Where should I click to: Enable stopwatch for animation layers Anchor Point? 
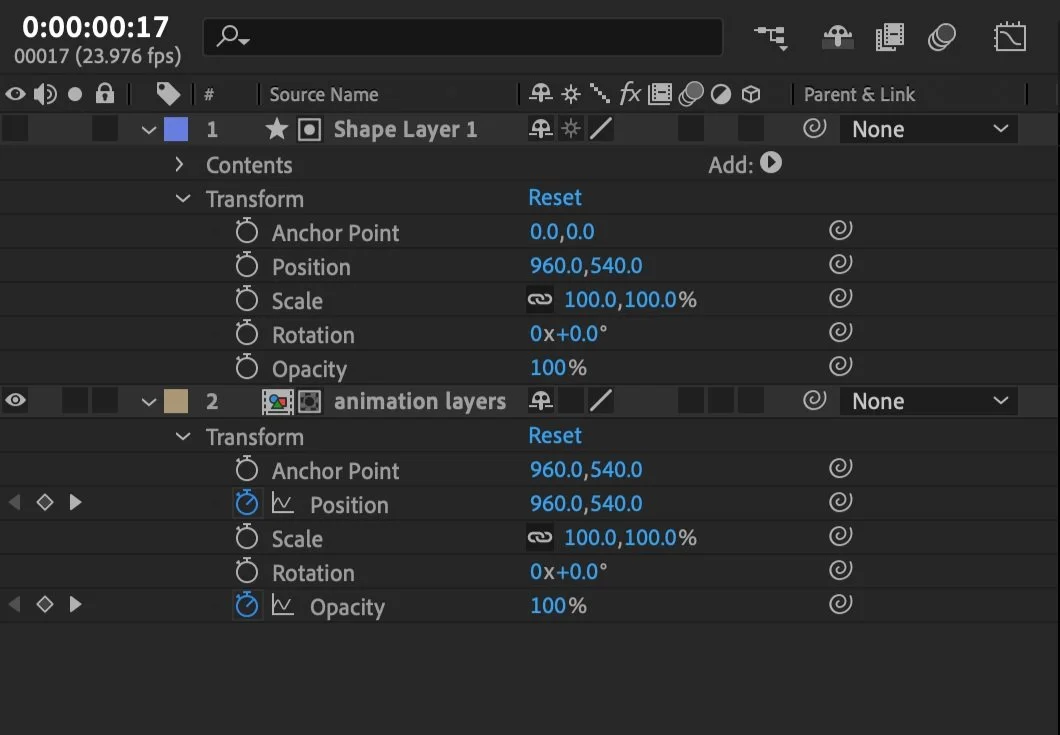[247, 469]
